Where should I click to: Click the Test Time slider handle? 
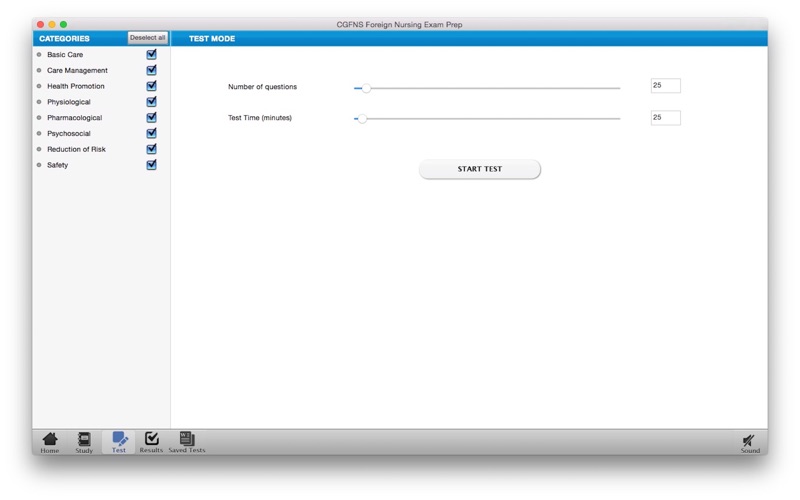click(x=362, y=119)
